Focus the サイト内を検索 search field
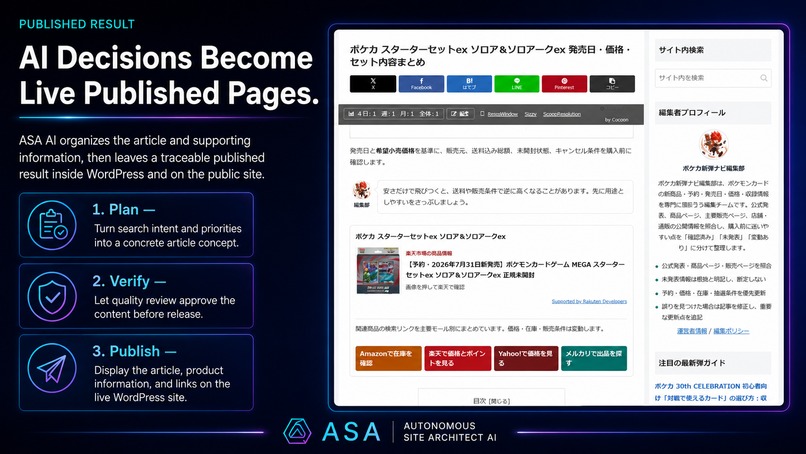Image resolution: width=806 pixels, height=454 pixels. click(x=713, y=78)
